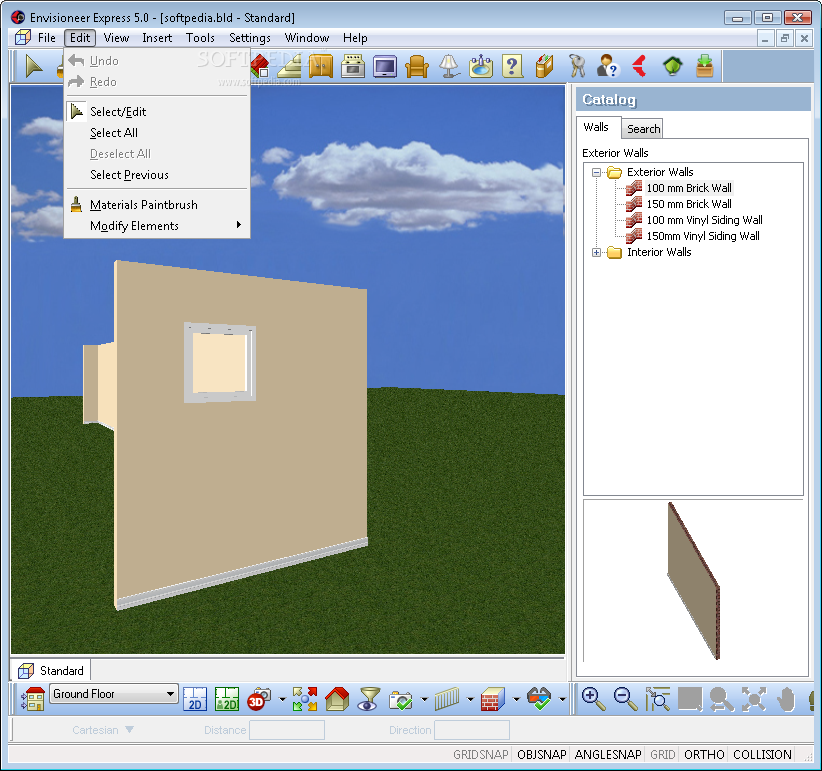Image resolution: width=822 pixels, height=771 pixels.
Task: Choose Select All from Edit menu
Action: (157, 133)
